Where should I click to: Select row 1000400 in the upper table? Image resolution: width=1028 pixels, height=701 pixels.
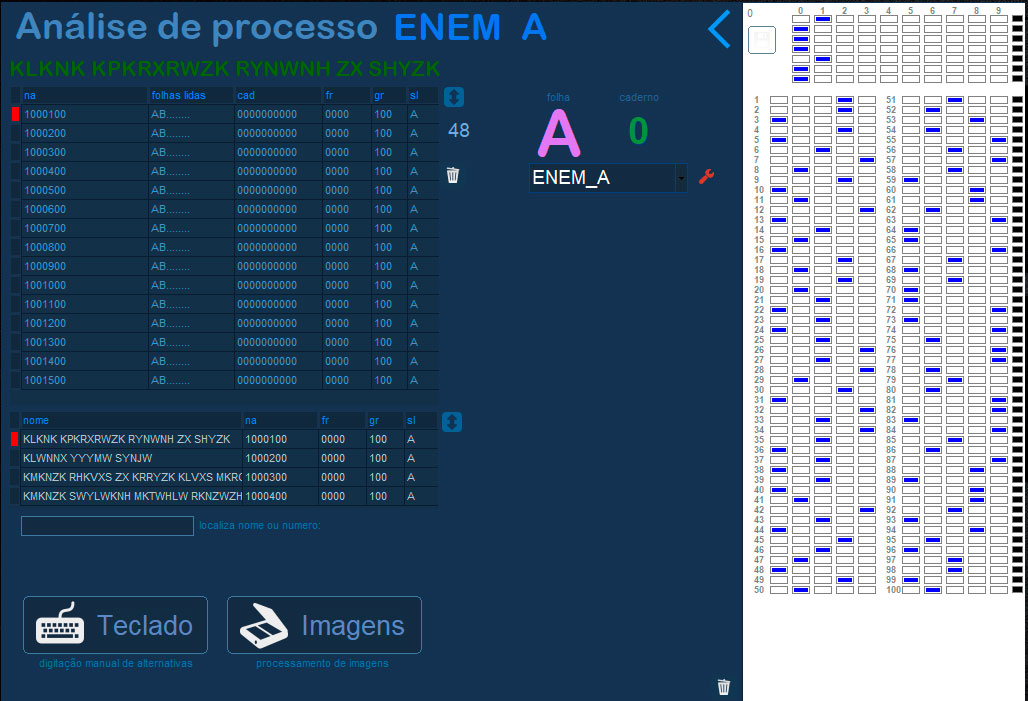pos(225,171)
